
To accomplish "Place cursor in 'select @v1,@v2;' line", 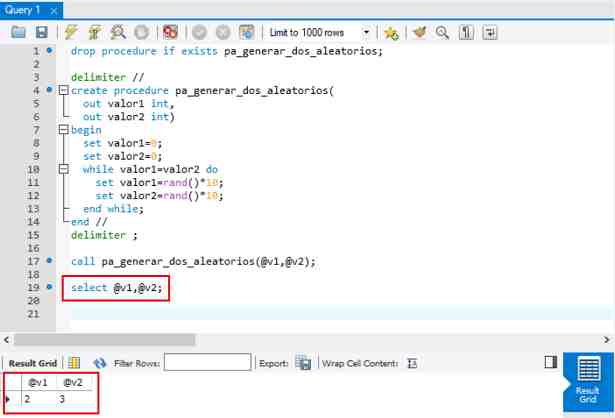I will point(116,288).
